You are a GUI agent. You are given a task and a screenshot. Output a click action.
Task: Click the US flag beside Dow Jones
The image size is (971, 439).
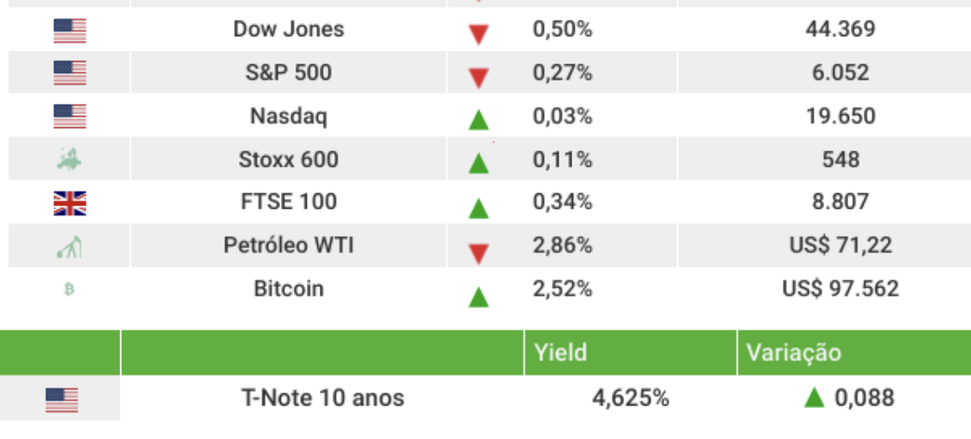point(70,31)
